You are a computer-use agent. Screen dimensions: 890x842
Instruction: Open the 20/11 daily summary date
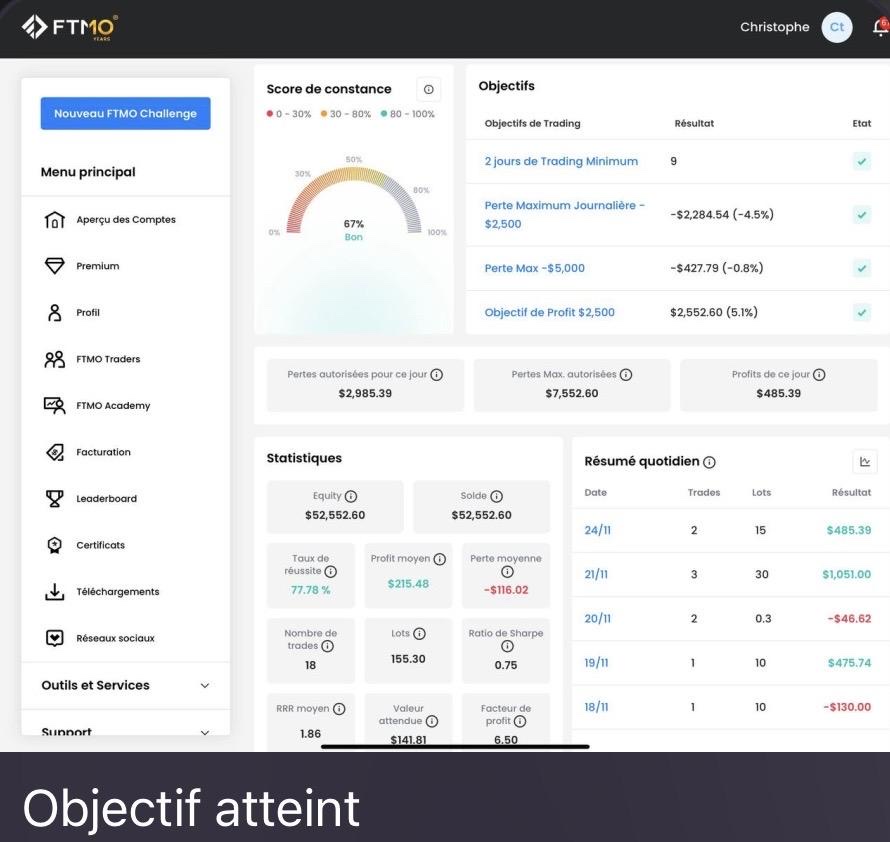tap(597, 618)
